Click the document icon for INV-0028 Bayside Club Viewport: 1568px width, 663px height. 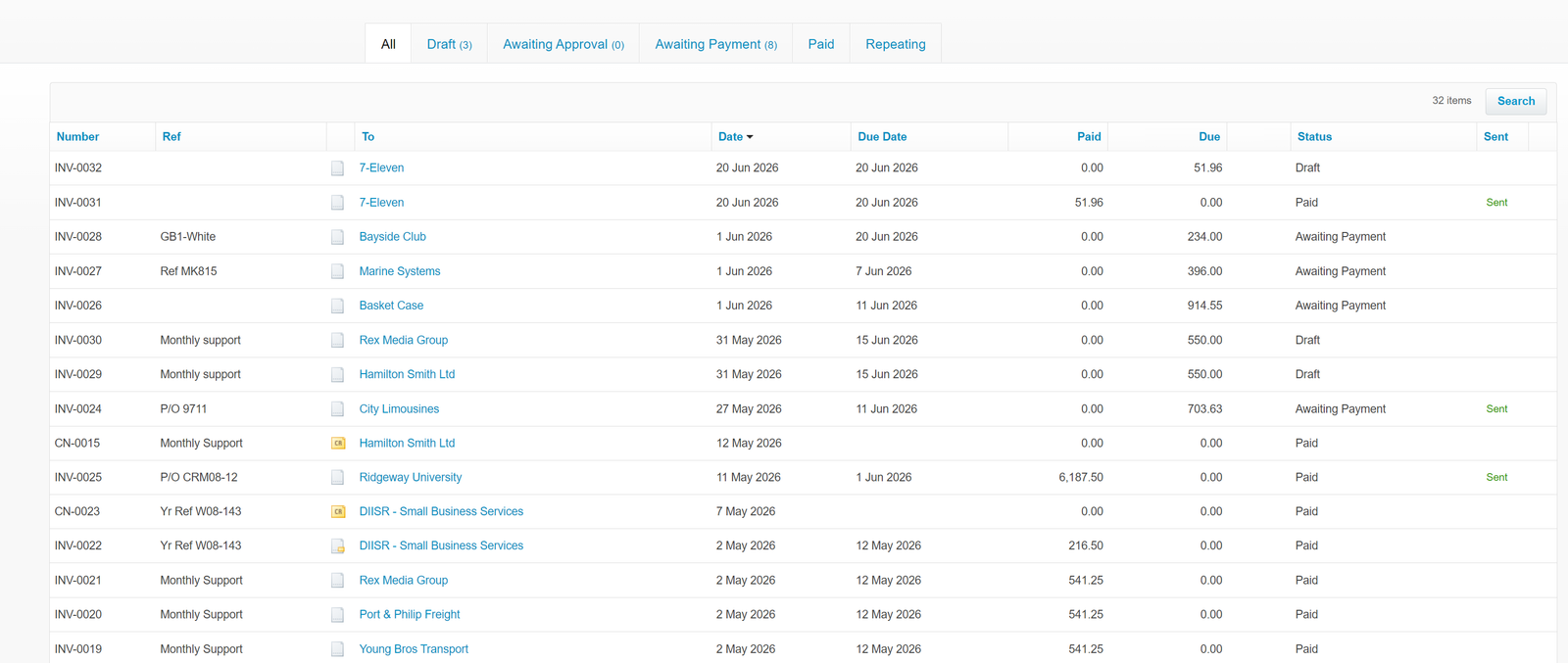337,237
